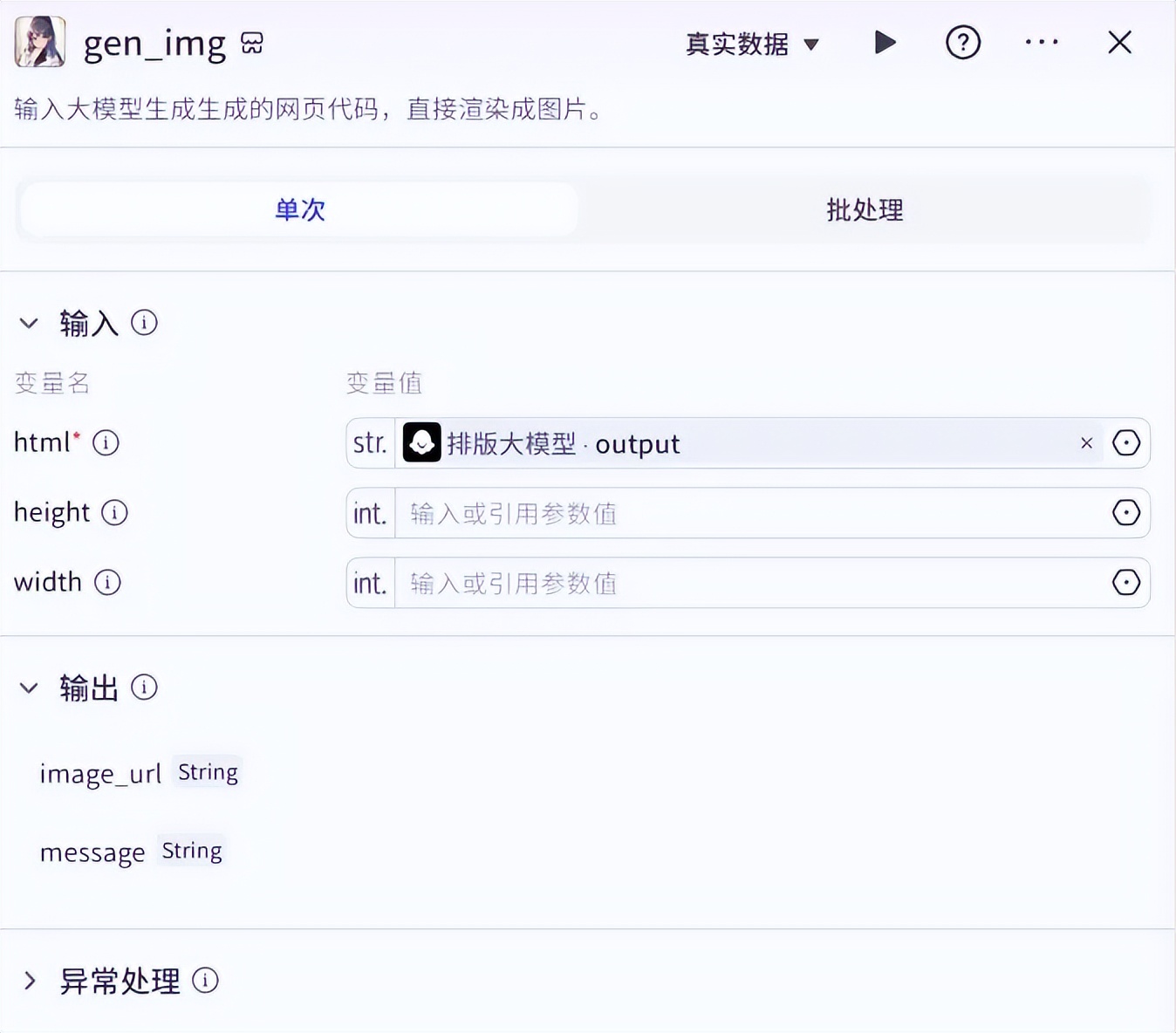Open the 真实数据 dropdown
This screenshot has width=1176, height=1033.
coord(752,44)
